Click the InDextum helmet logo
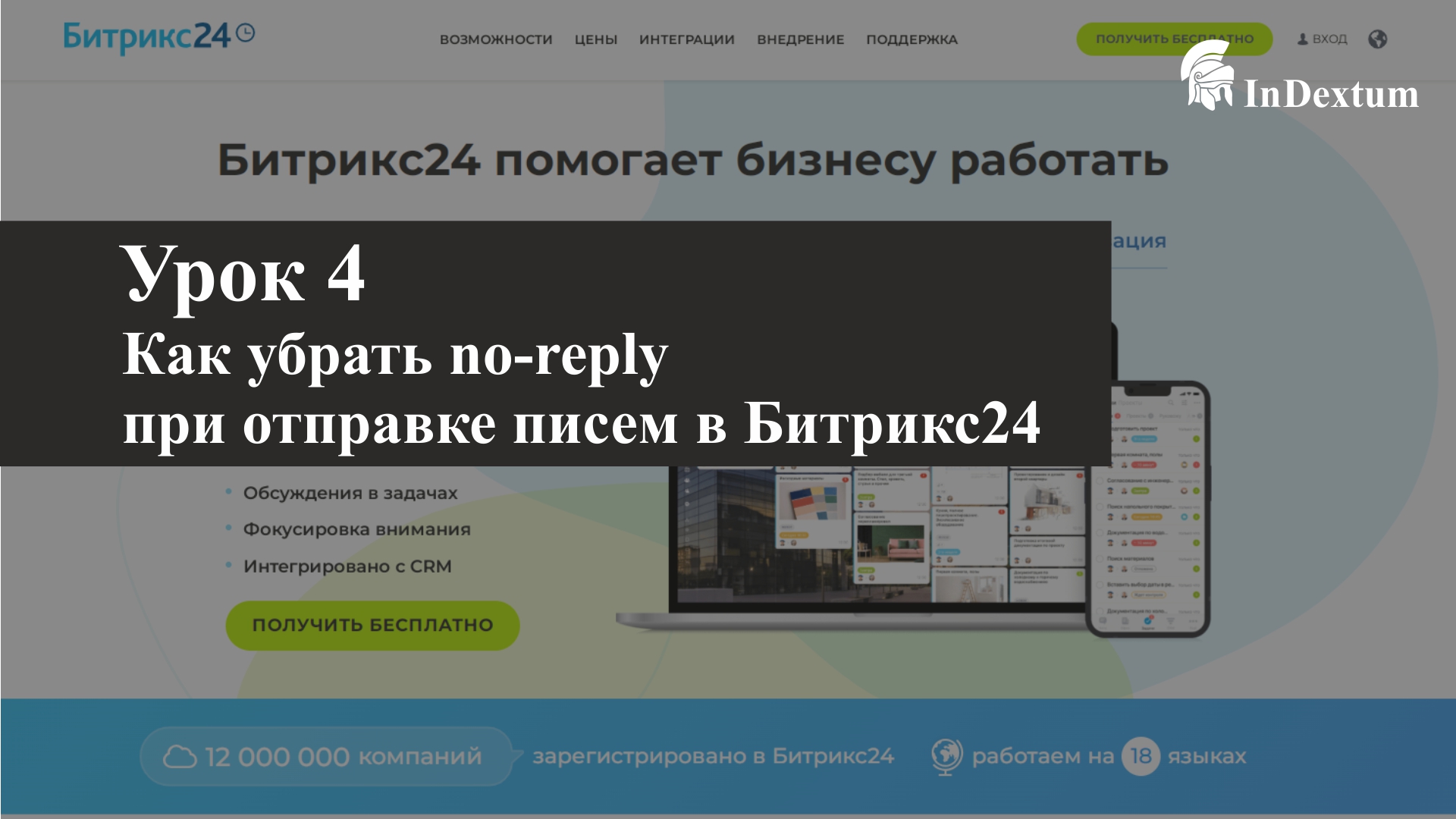 [1206, 76]
